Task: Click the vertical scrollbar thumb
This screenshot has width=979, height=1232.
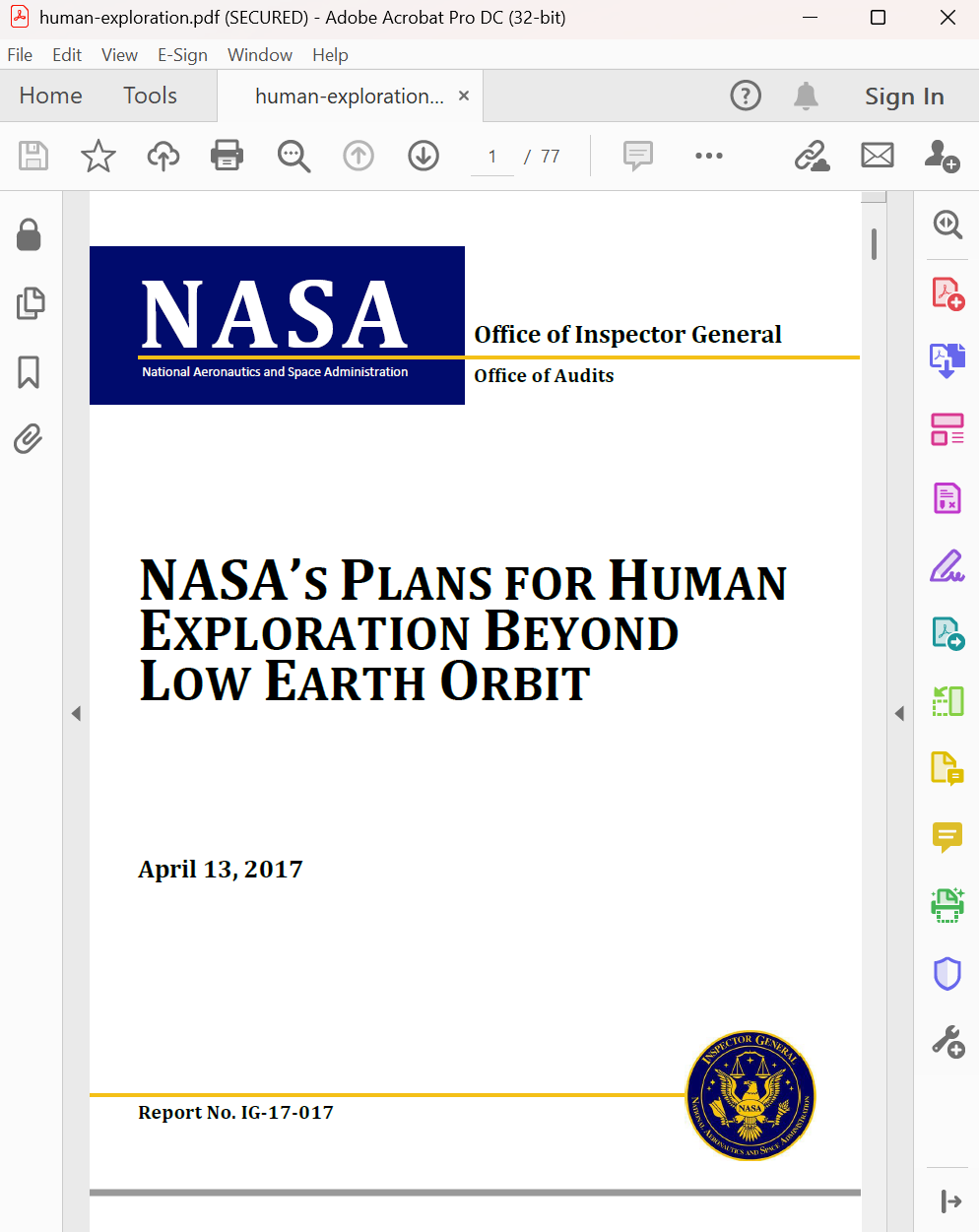Action: [x=874, y=244]
